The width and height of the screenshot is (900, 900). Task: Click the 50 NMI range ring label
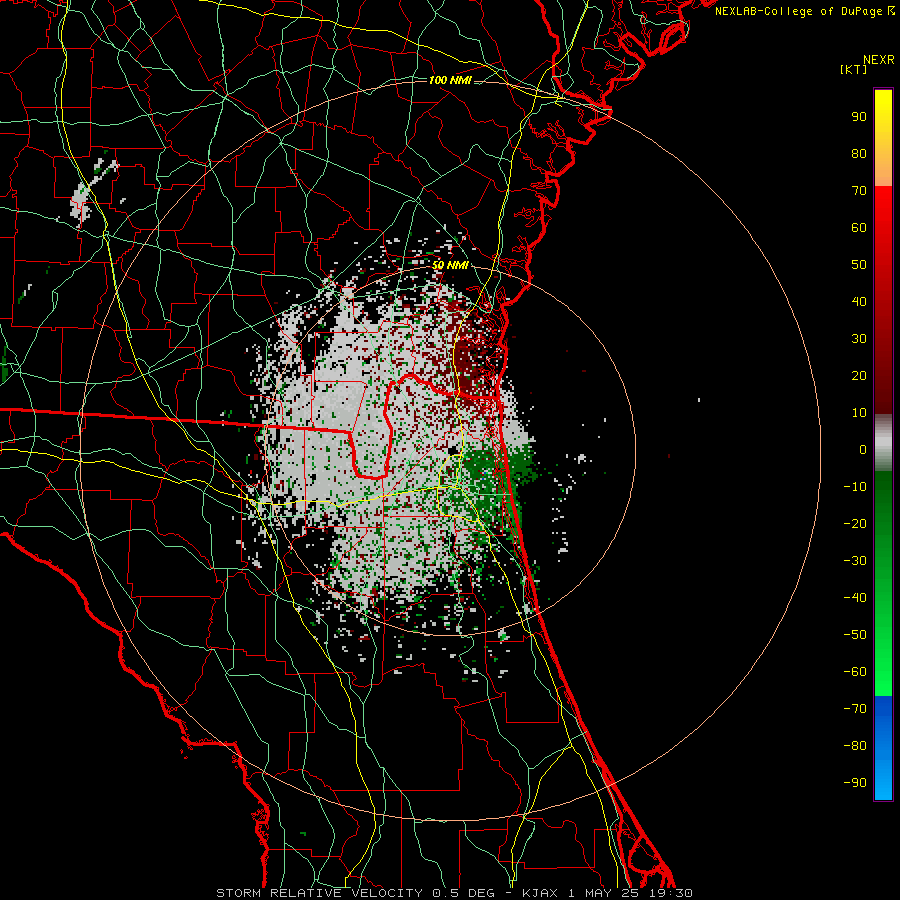coord(450,265)
